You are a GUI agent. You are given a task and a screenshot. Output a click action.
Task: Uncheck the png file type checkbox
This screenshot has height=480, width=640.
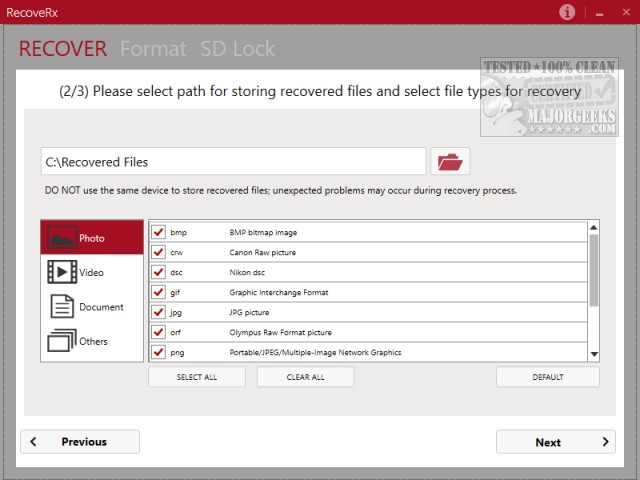tap(158, 352)
